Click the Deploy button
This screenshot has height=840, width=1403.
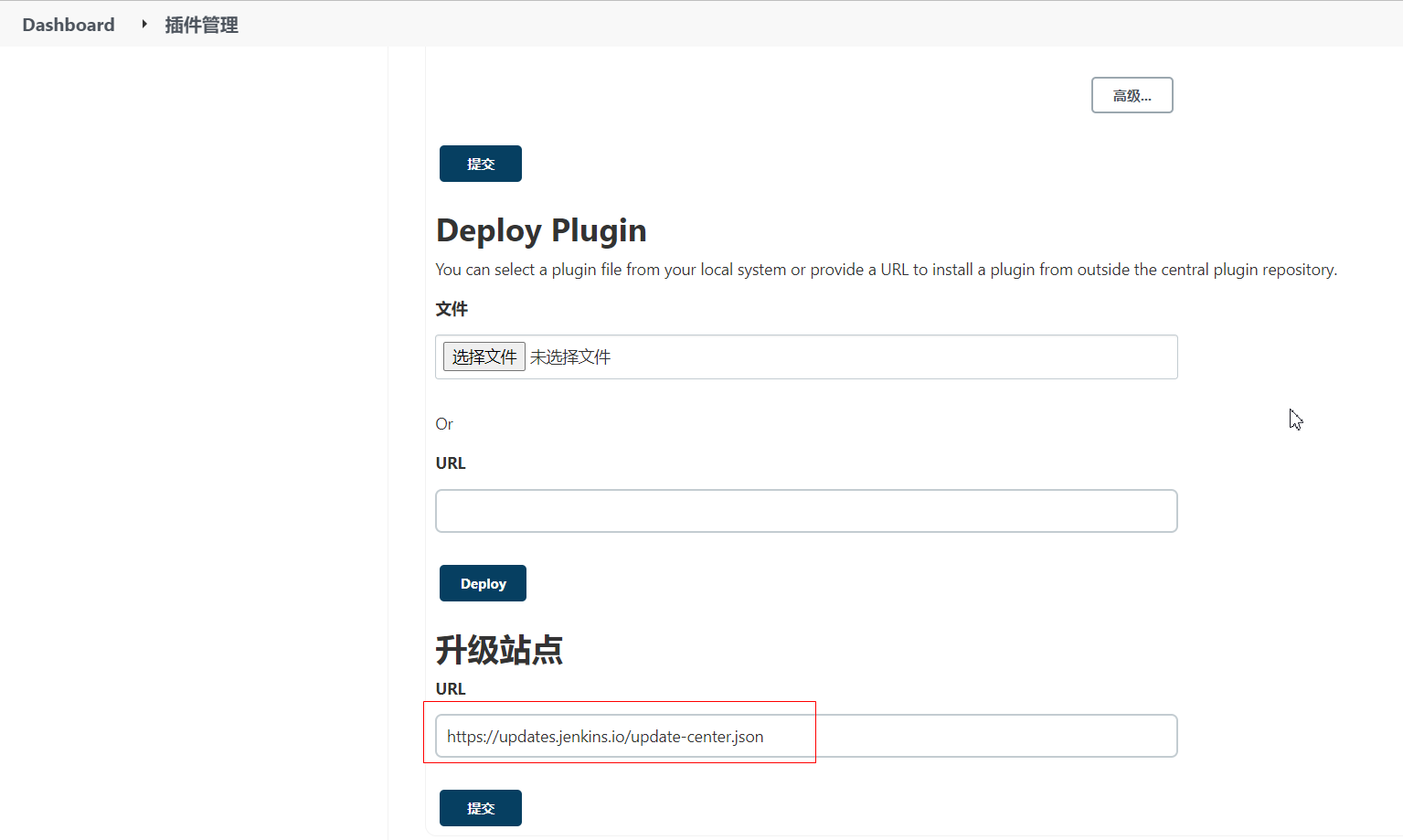click(483, 583)
